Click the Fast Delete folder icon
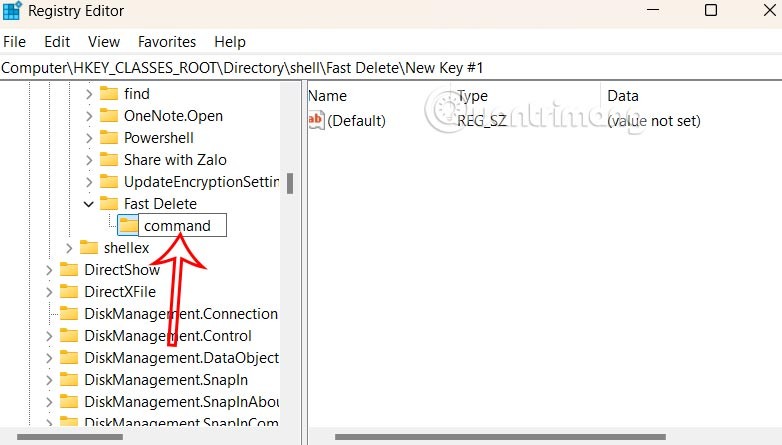This screenshot has height=445, width=782. coord(109,203)
